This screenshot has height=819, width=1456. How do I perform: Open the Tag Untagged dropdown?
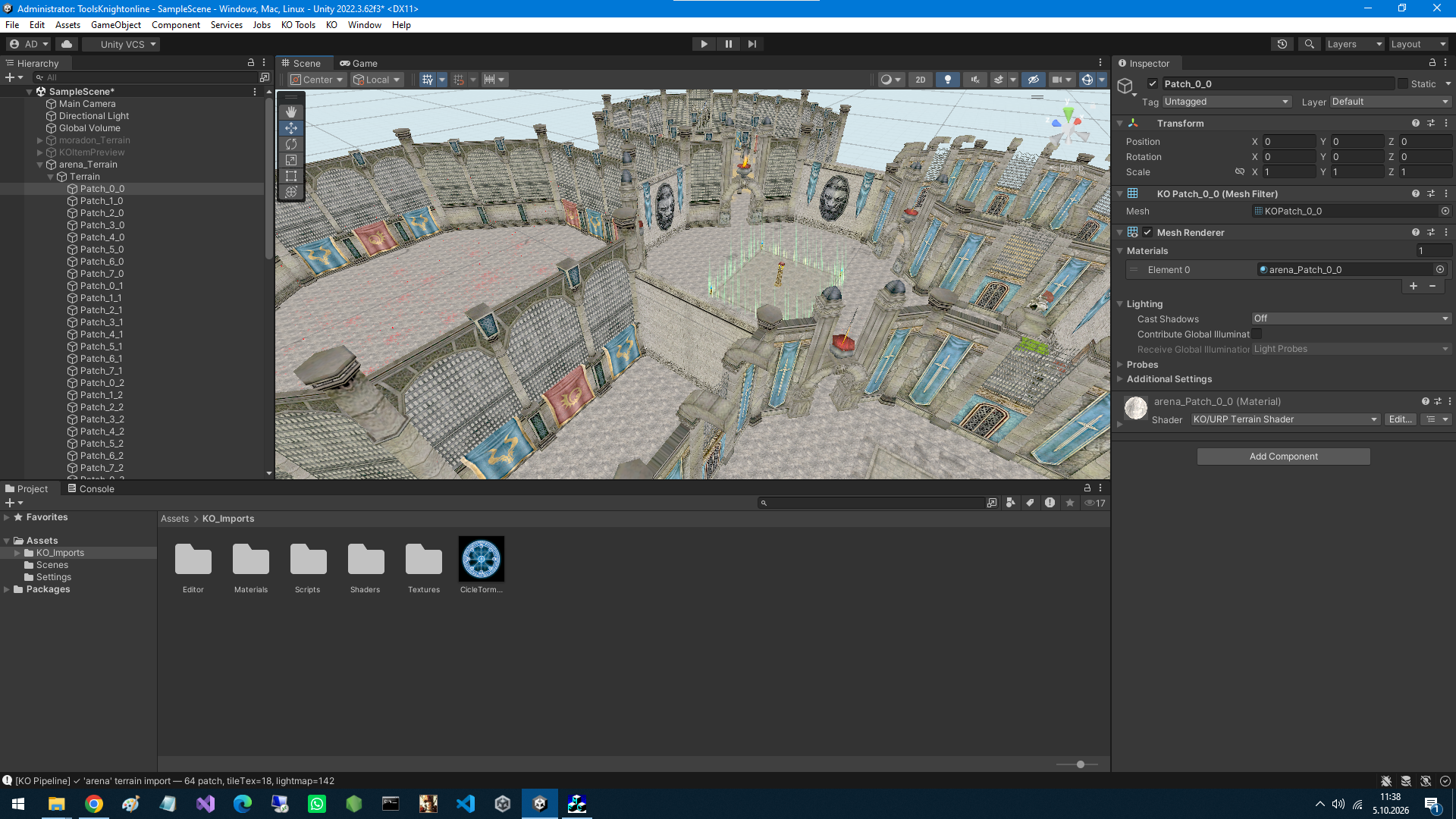(x=1226, y=102)
